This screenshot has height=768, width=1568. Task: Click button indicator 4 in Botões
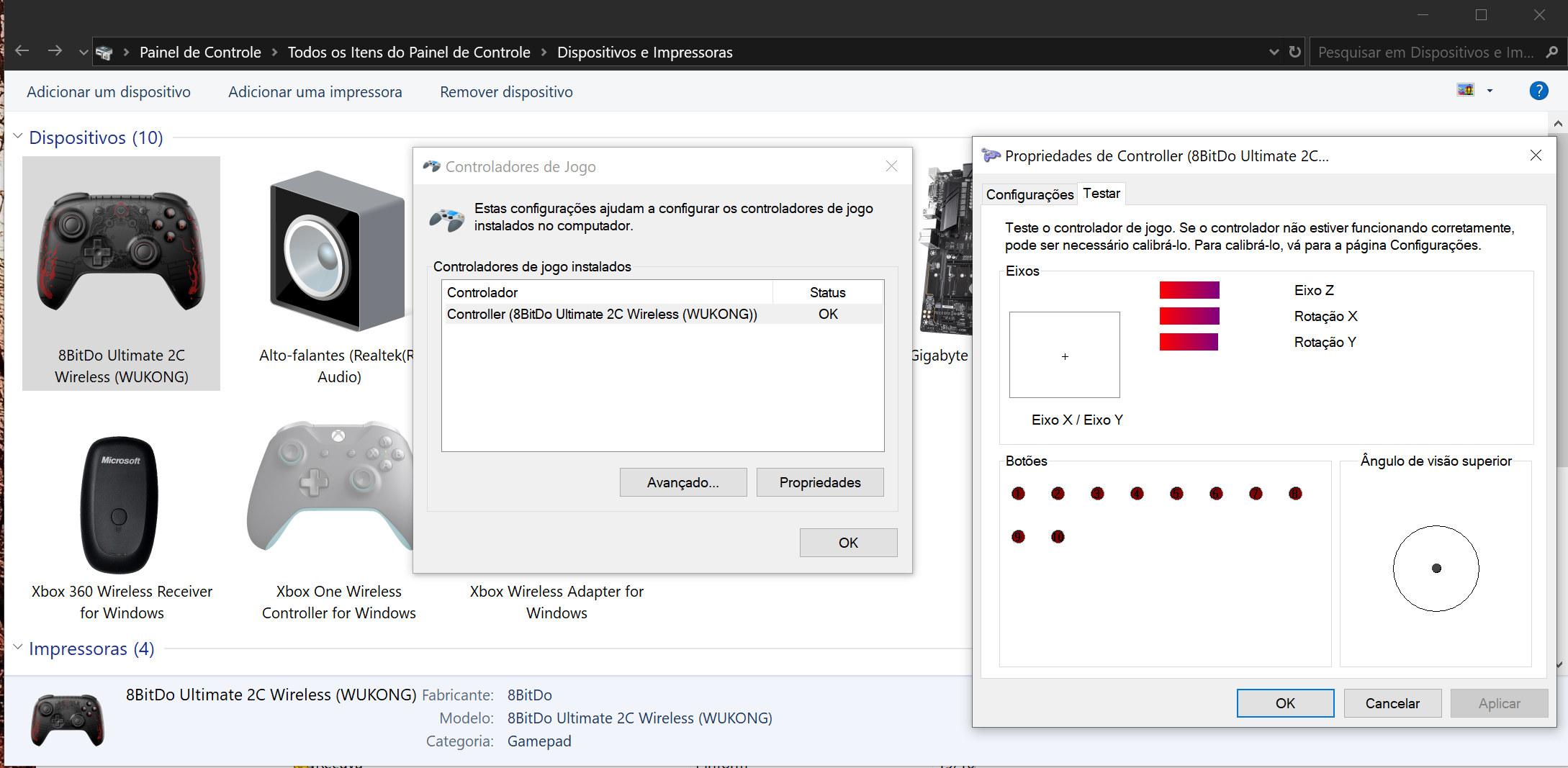coord(1137,493)
